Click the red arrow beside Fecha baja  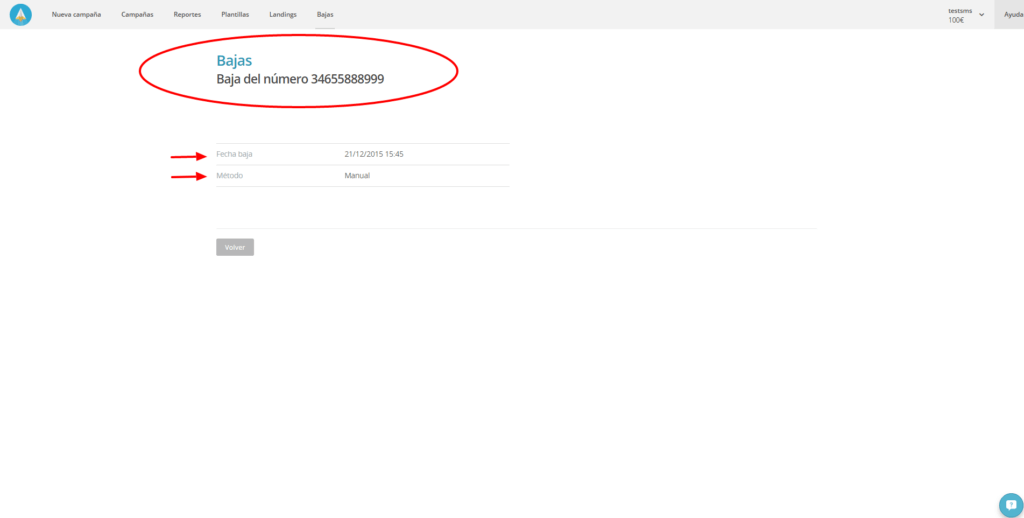[x=189, y=156]
